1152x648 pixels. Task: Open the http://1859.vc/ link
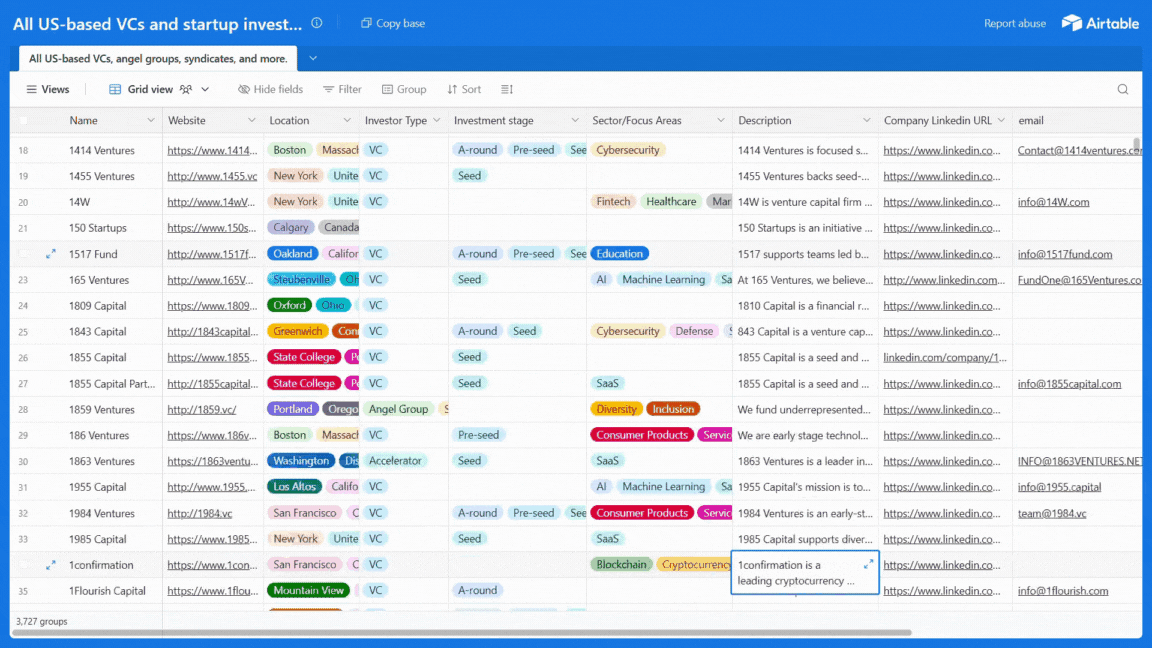coord(201,409)
